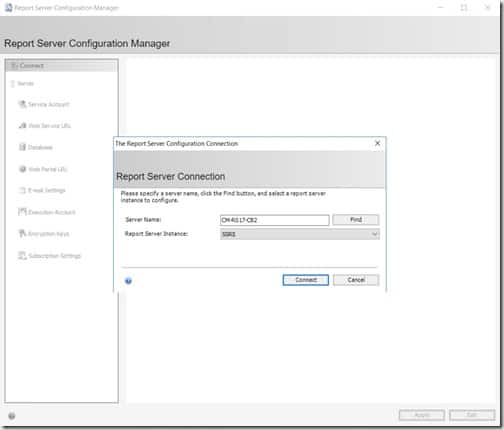Image resolution: width=504 pixels, height=430 pixels.
Task: Open the Web Service URL page
Action: 50,126
